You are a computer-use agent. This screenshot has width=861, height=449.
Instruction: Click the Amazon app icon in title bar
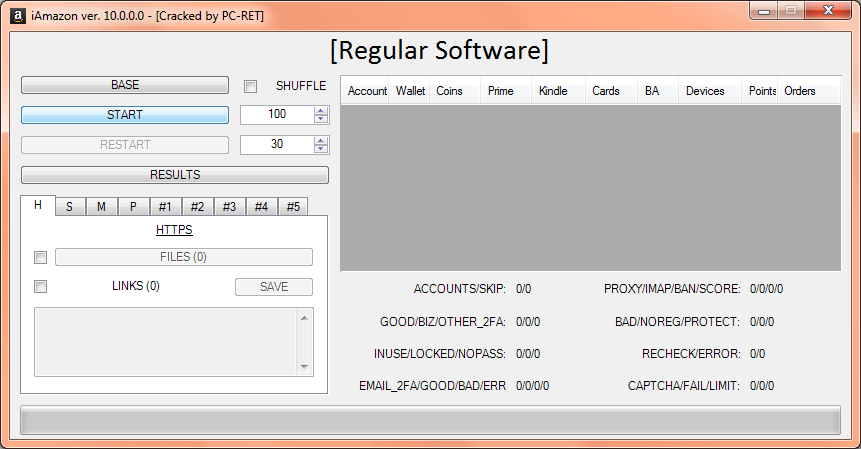(18, 16)
